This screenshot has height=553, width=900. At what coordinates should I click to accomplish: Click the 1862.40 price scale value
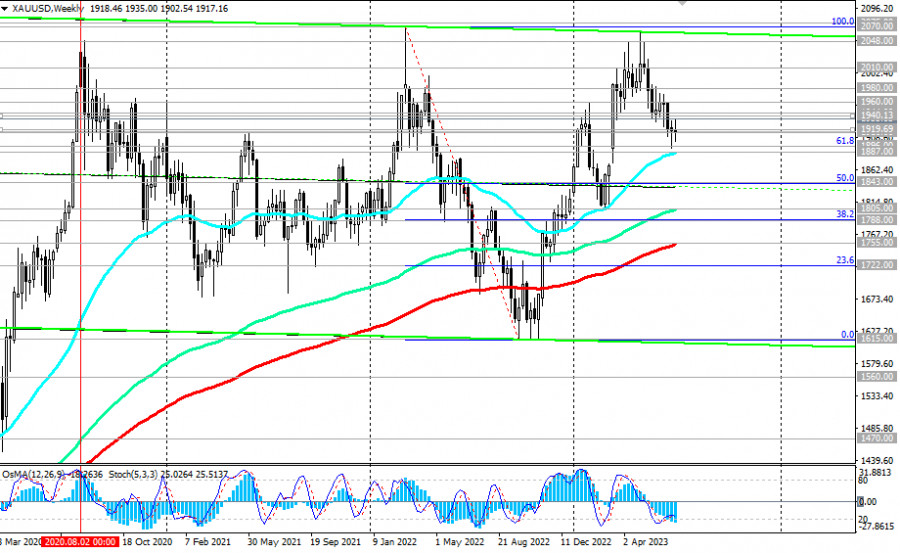pos(877,170)
